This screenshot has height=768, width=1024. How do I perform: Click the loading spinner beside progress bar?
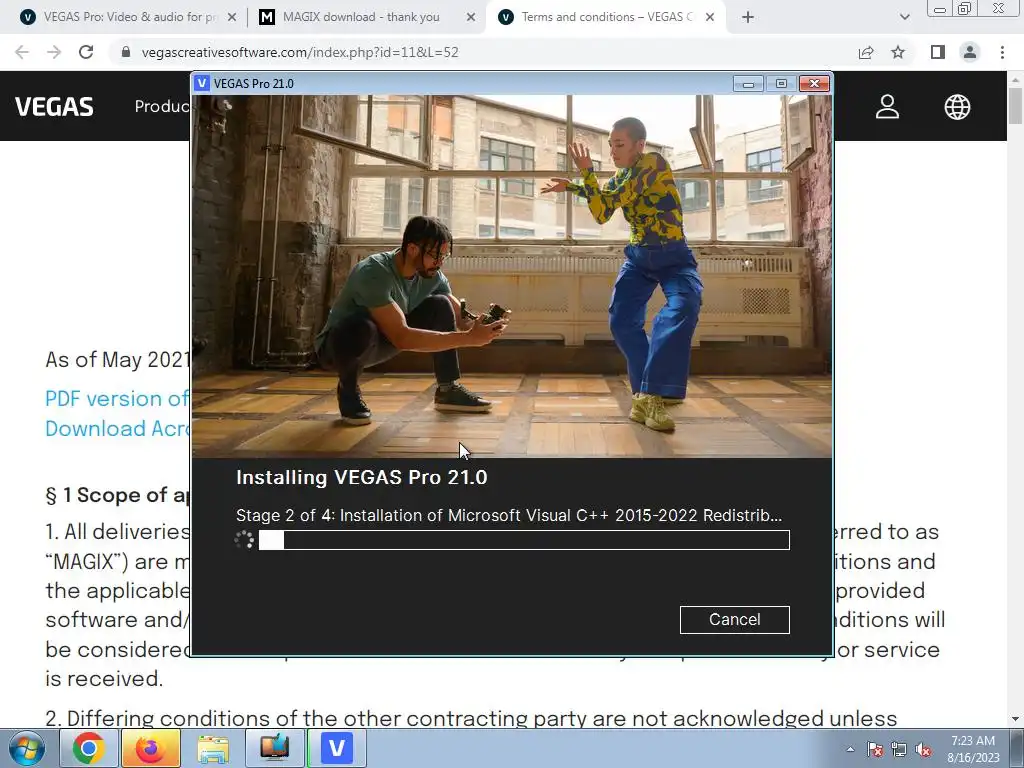tap(244, 540)
